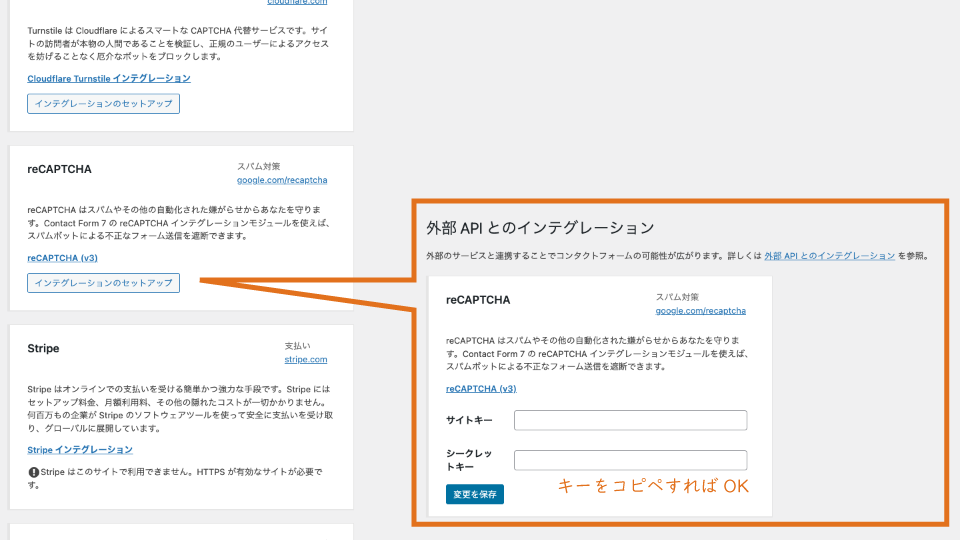
Task: Click the Turnstile card's インテグレーションのセットアップ button
Action: coord(103,103)
